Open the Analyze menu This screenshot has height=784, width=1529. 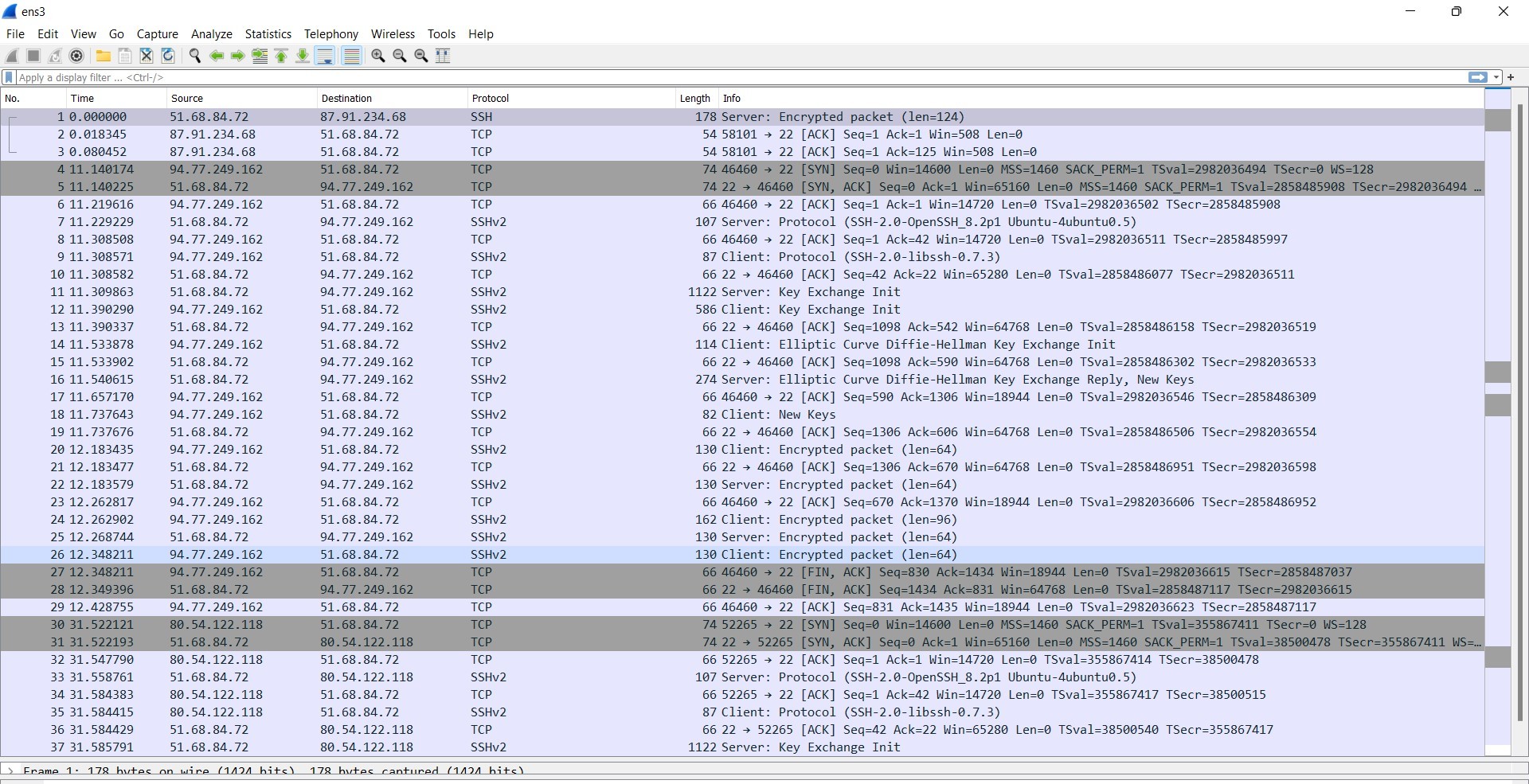click(211, 34)
